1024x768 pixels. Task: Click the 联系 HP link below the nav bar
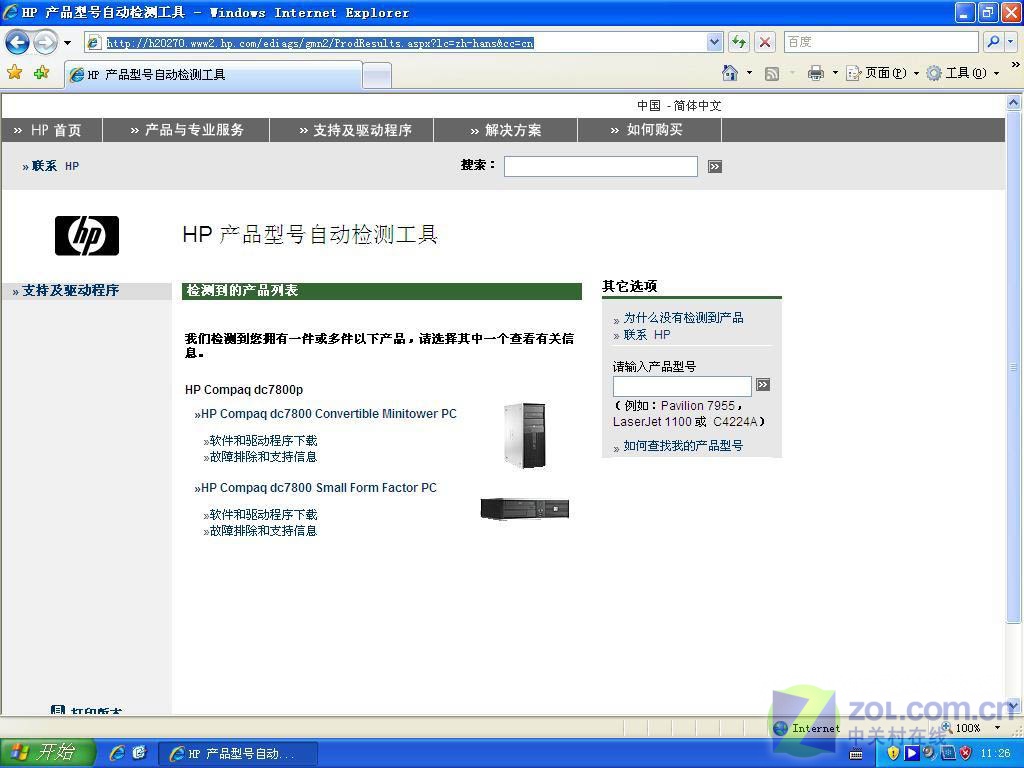point(50,166)
